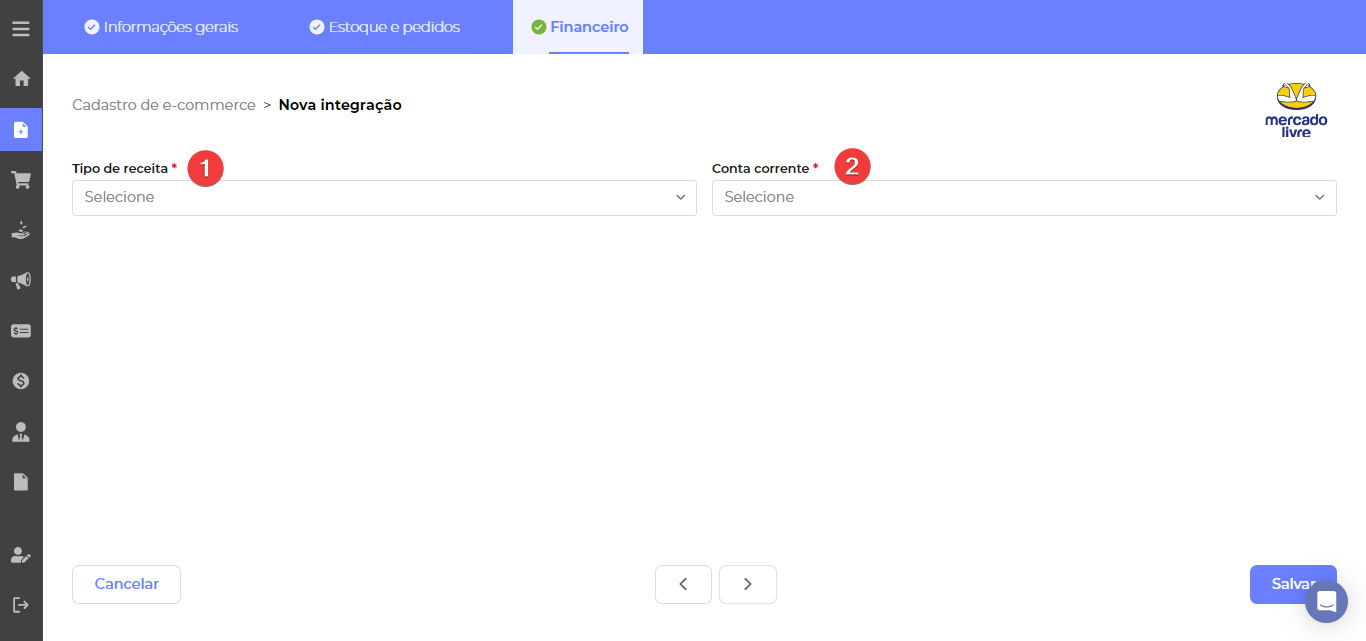Expand the Tipo de receita dropdown
Screen dimensions: 1366x641
(x=384, y=198)
